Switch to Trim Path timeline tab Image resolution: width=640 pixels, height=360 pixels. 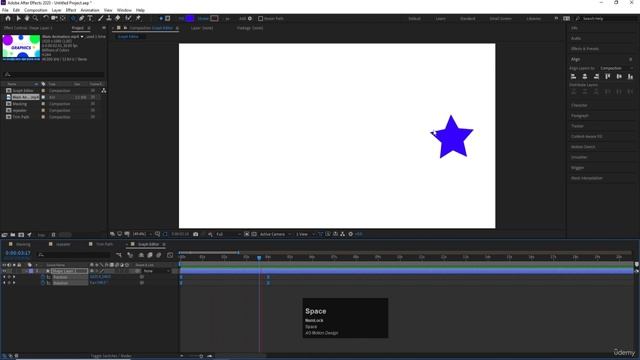[x=104, y=244]
